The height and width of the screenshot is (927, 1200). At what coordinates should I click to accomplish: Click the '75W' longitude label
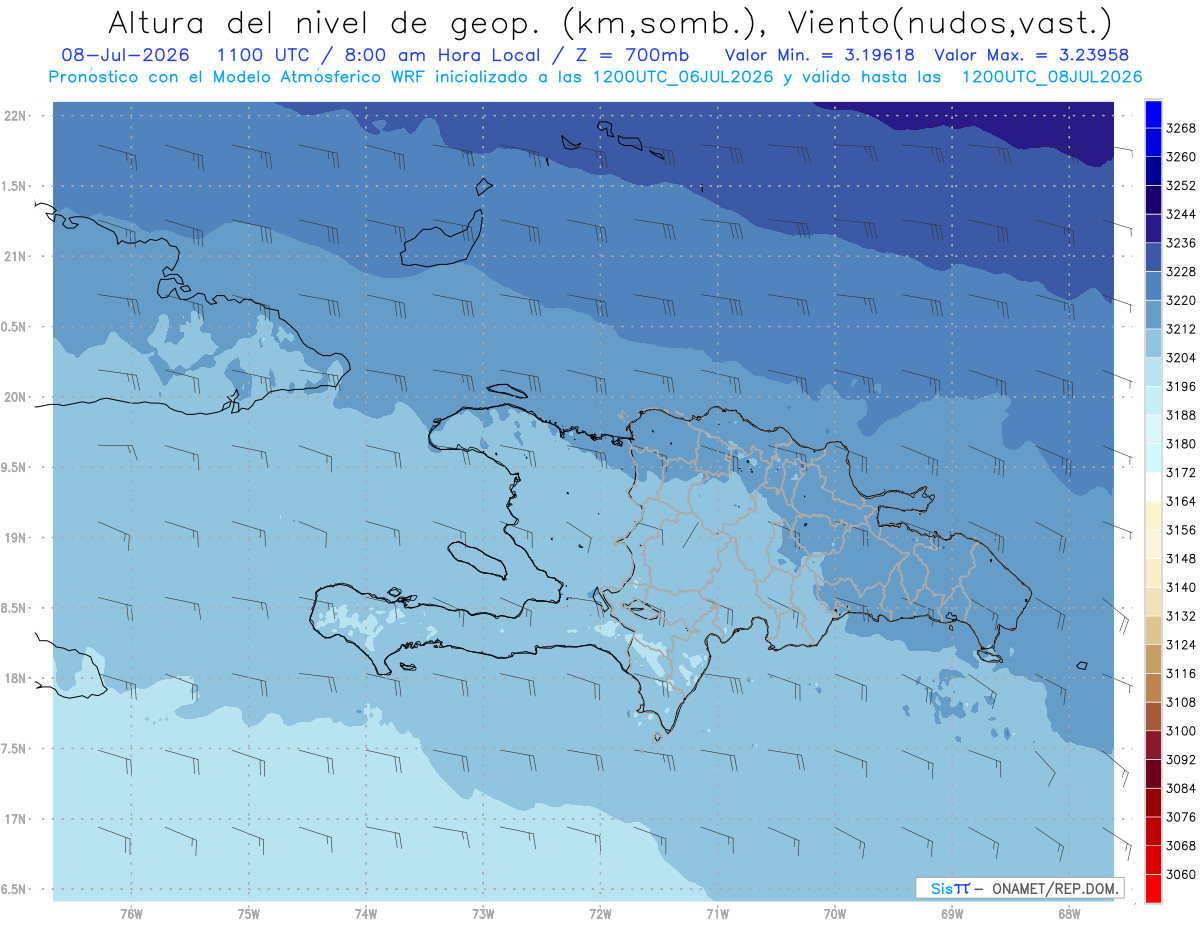(x=249, y=914)
